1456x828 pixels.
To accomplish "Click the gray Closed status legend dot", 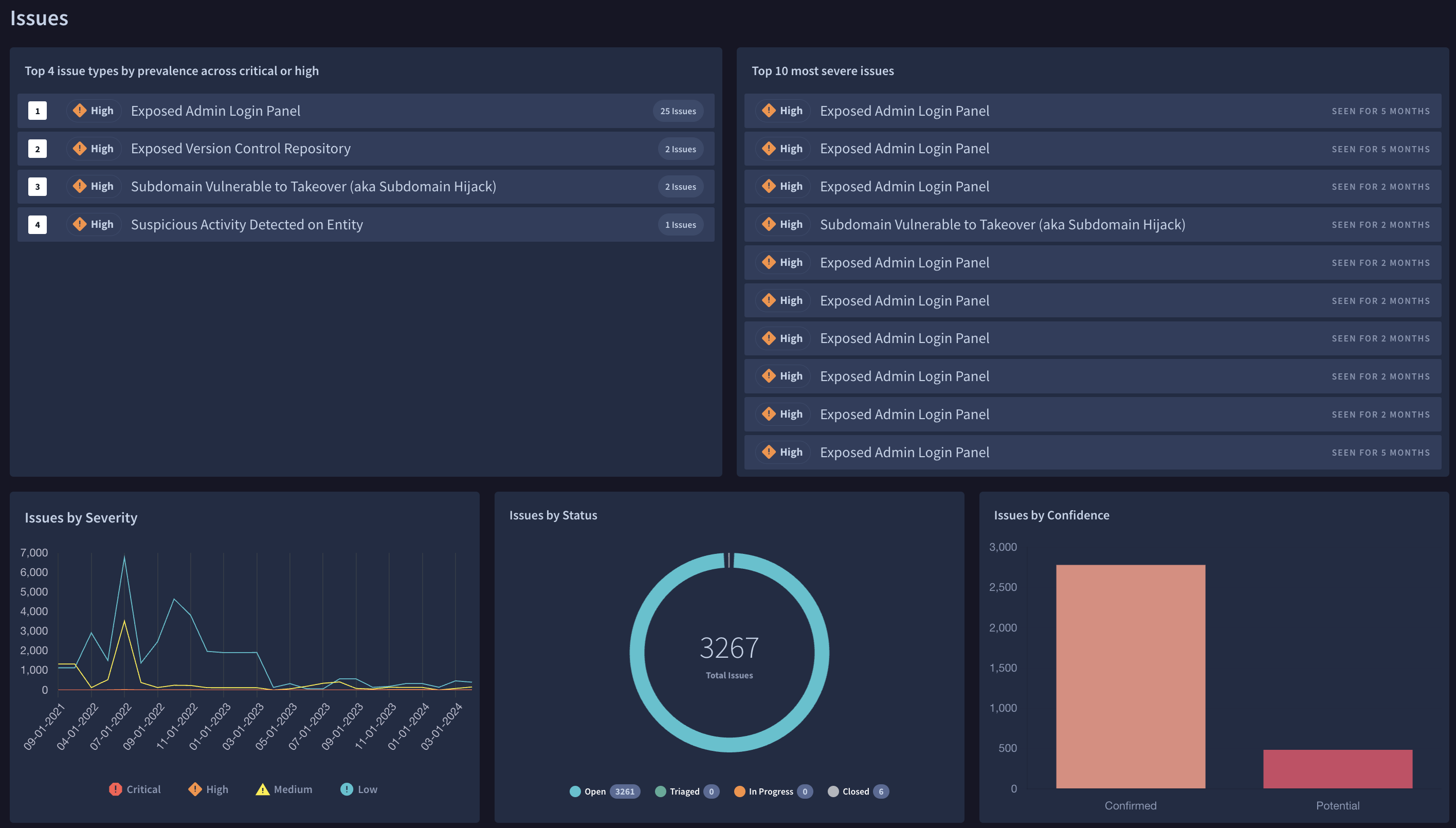I will click(x=833, y=791).
